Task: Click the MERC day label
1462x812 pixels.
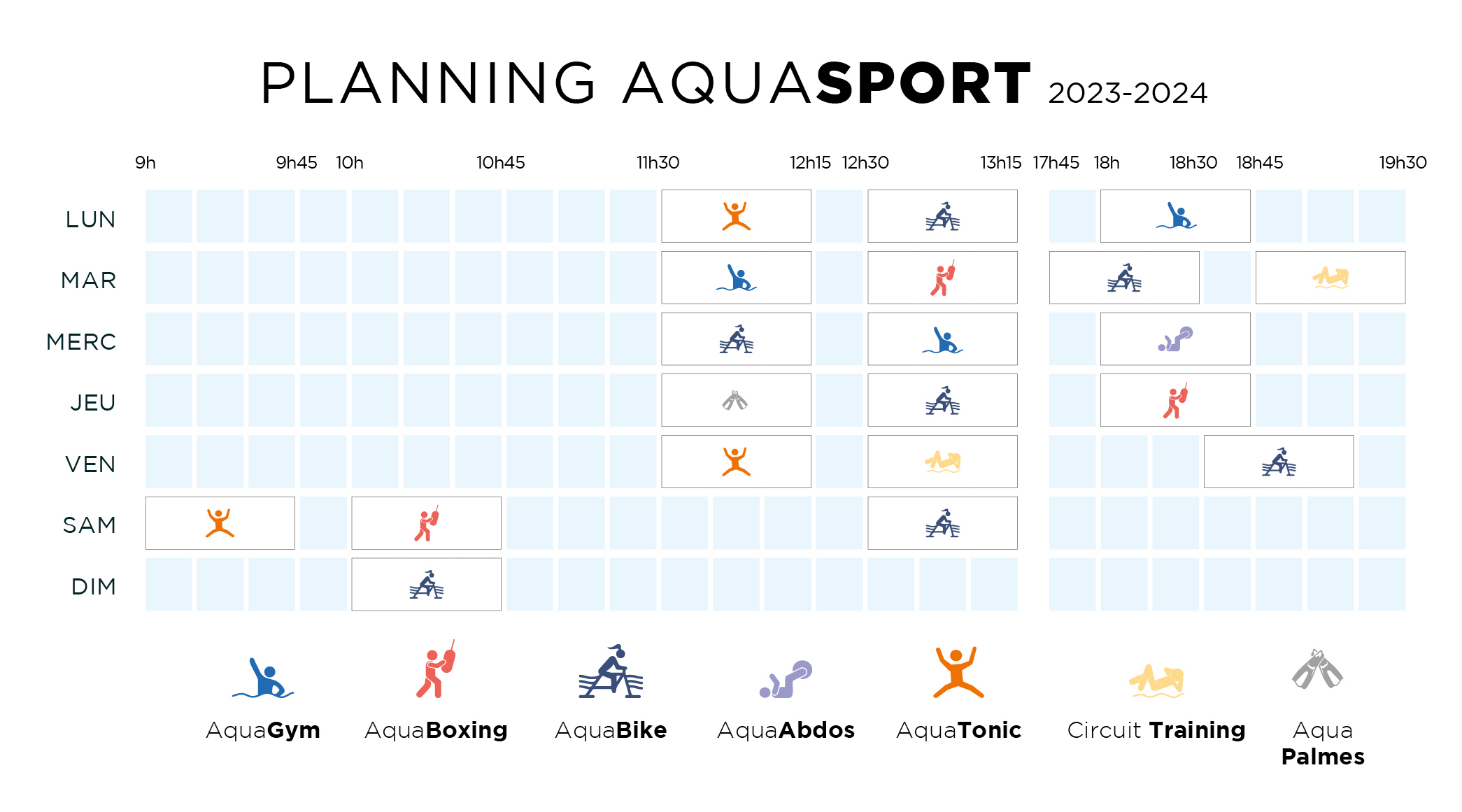Action: coord(81,342)
